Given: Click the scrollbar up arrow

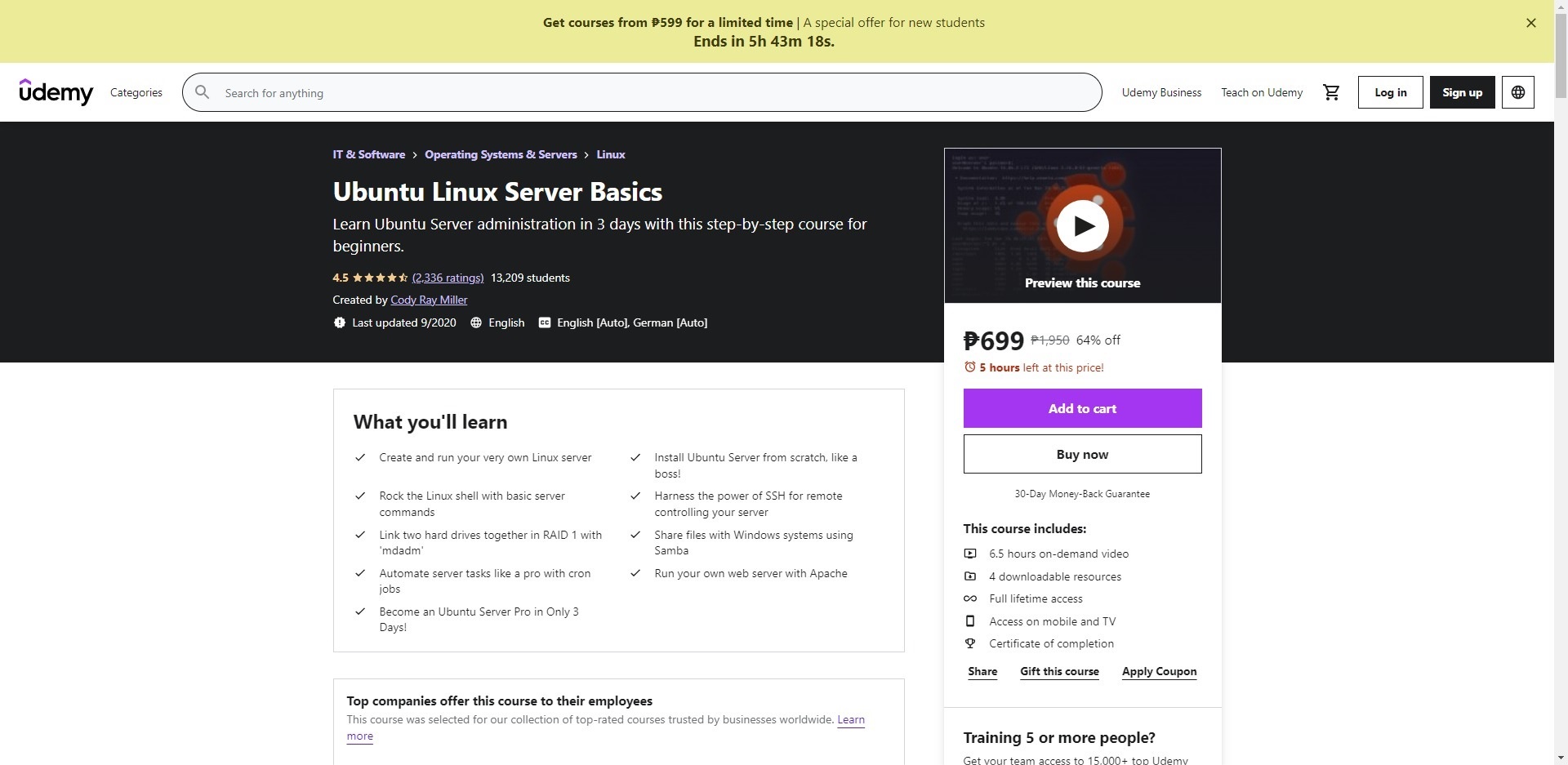Looking at the screenshot, I should coord(1561,7).
